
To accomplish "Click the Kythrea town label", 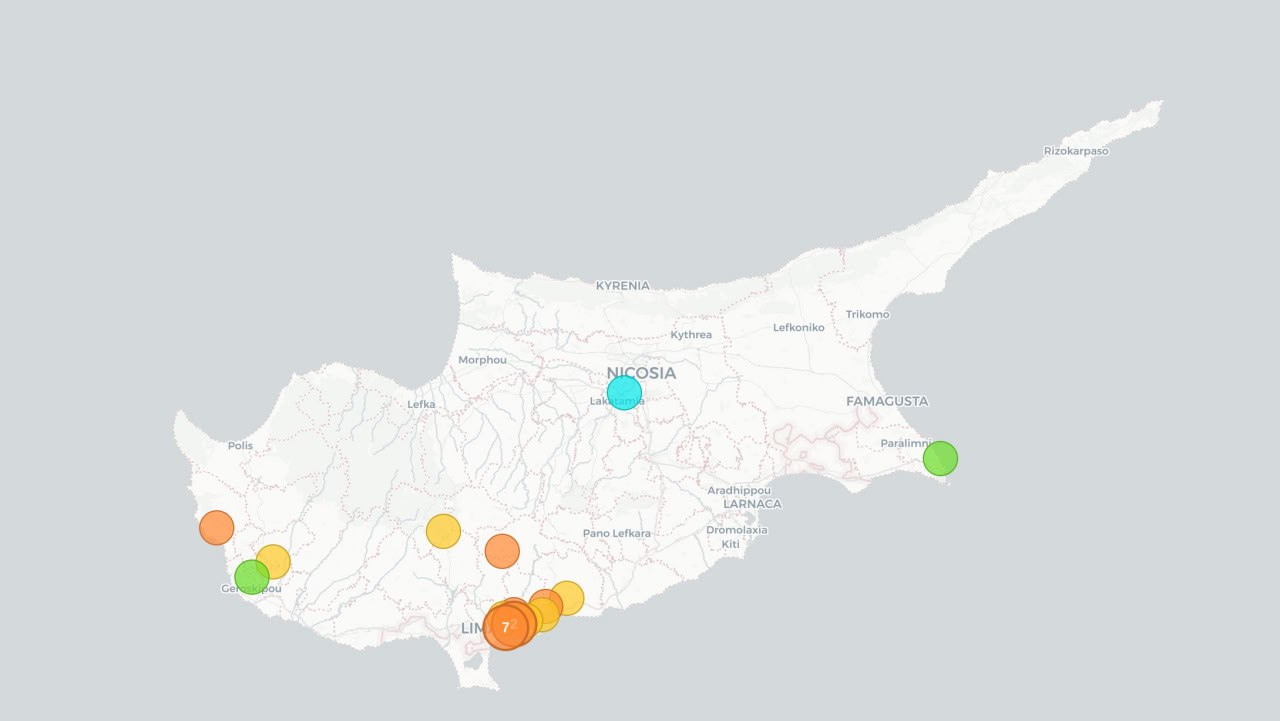I will (691, 335).
